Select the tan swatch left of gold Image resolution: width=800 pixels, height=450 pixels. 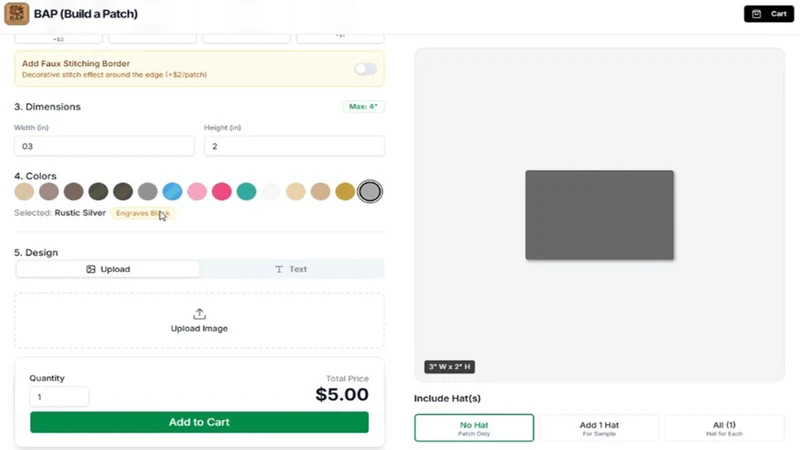tap(320, 191)
